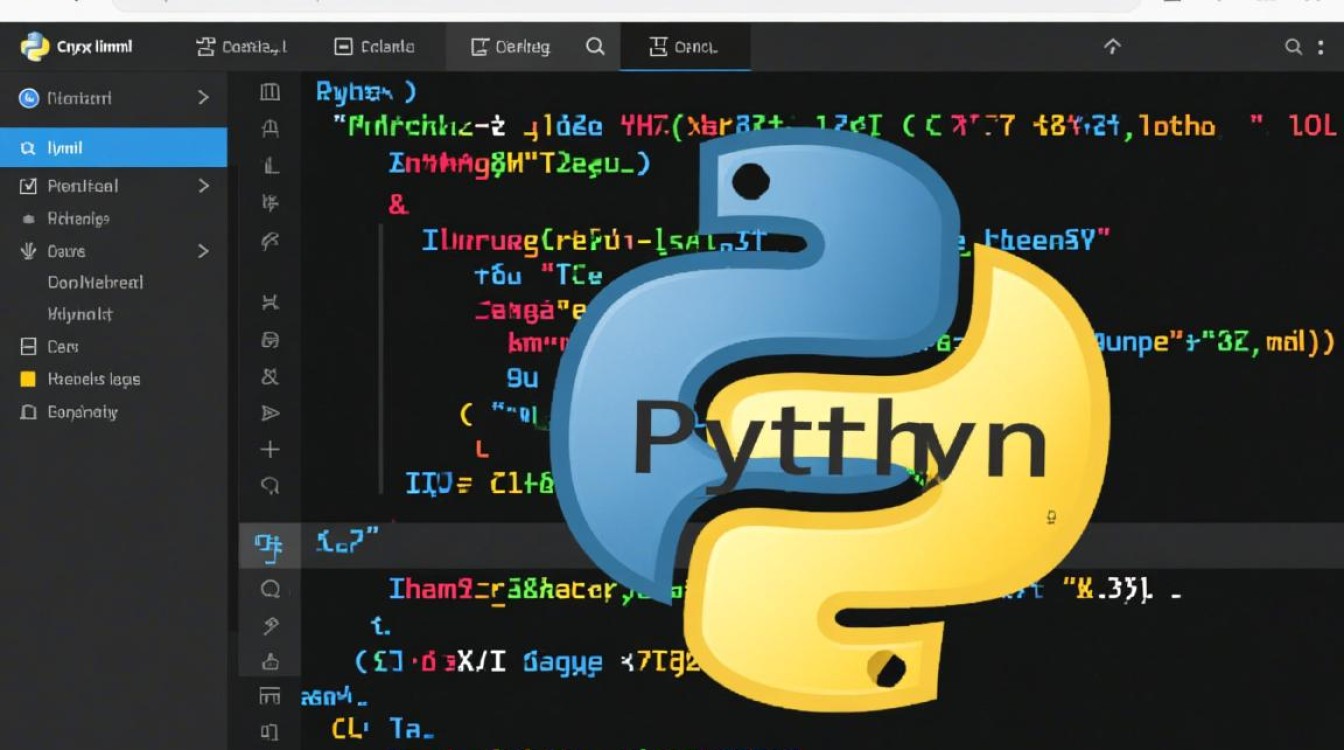1344x750 pixels.
Task: Expand the chevron on the first sidebar row
Action: pyautogui.click(x=203, y=98)
